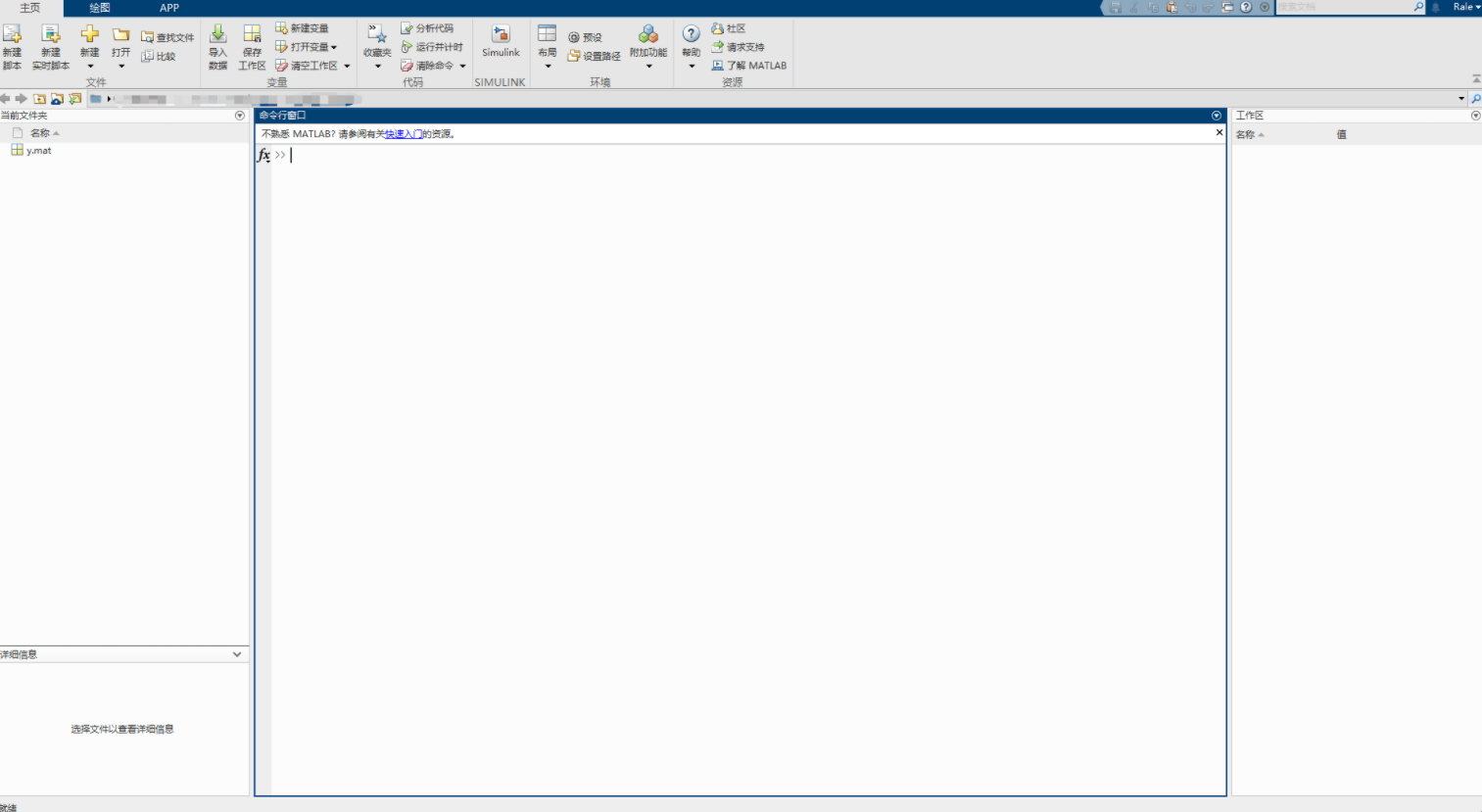Click the forward arrow in the folder toolbar
1482x812 pixels.
pos(22,99)
